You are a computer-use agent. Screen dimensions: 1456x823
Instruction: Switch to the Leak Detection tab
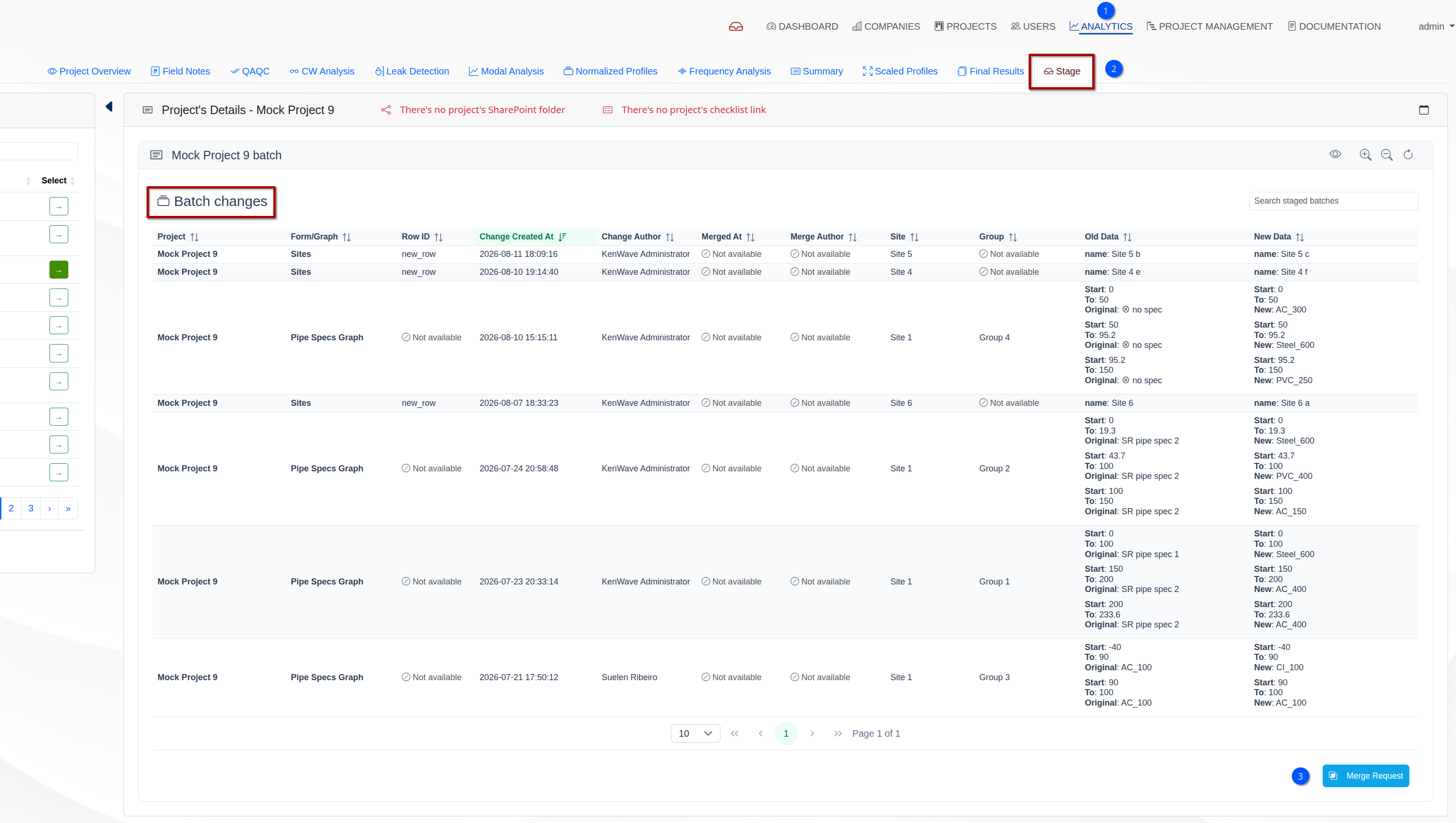pyautogui.click(x=412, y=71)
